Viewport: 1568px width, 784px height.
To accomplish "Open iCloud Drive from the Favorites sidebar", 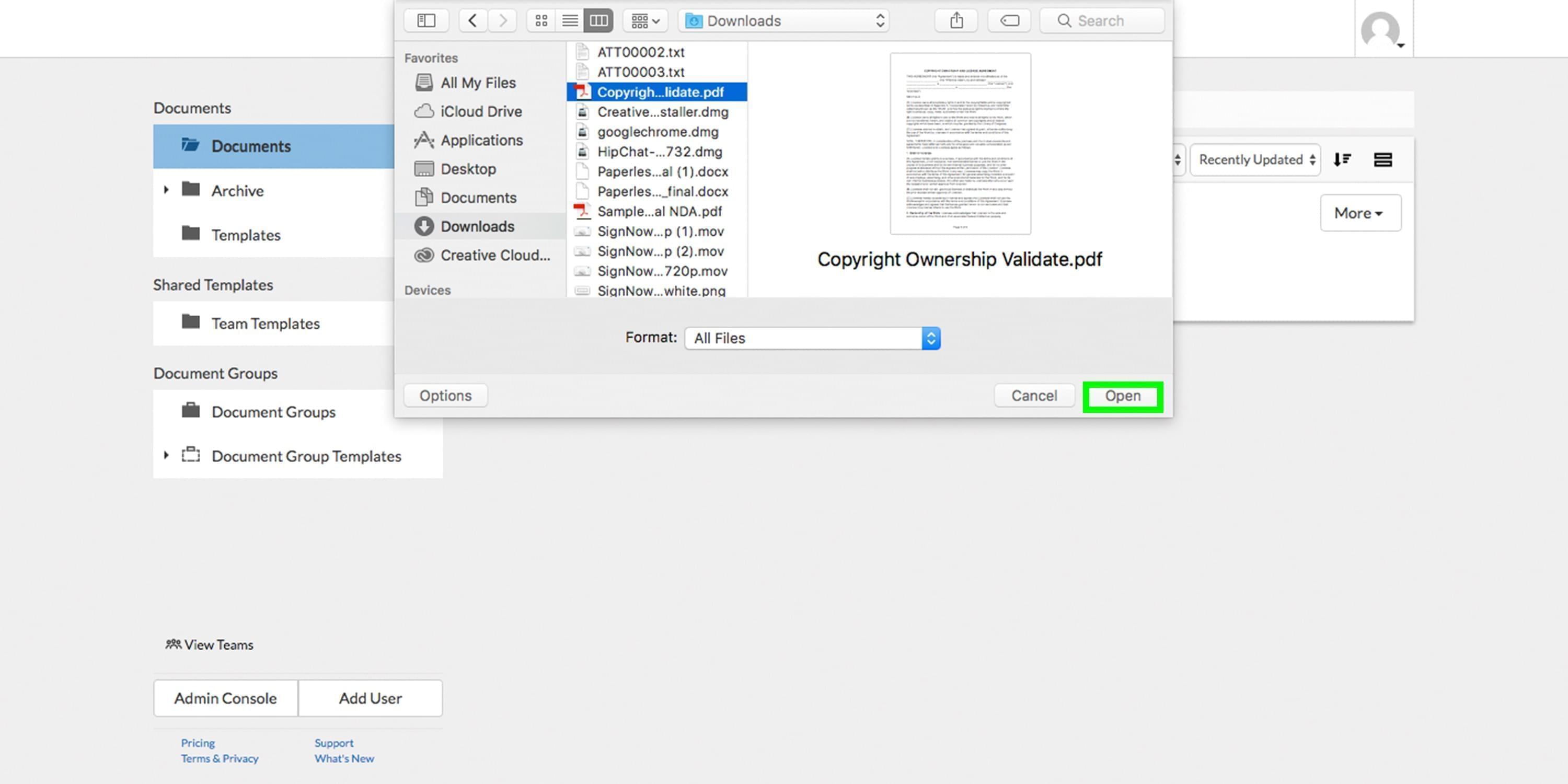I will (481, 111).
